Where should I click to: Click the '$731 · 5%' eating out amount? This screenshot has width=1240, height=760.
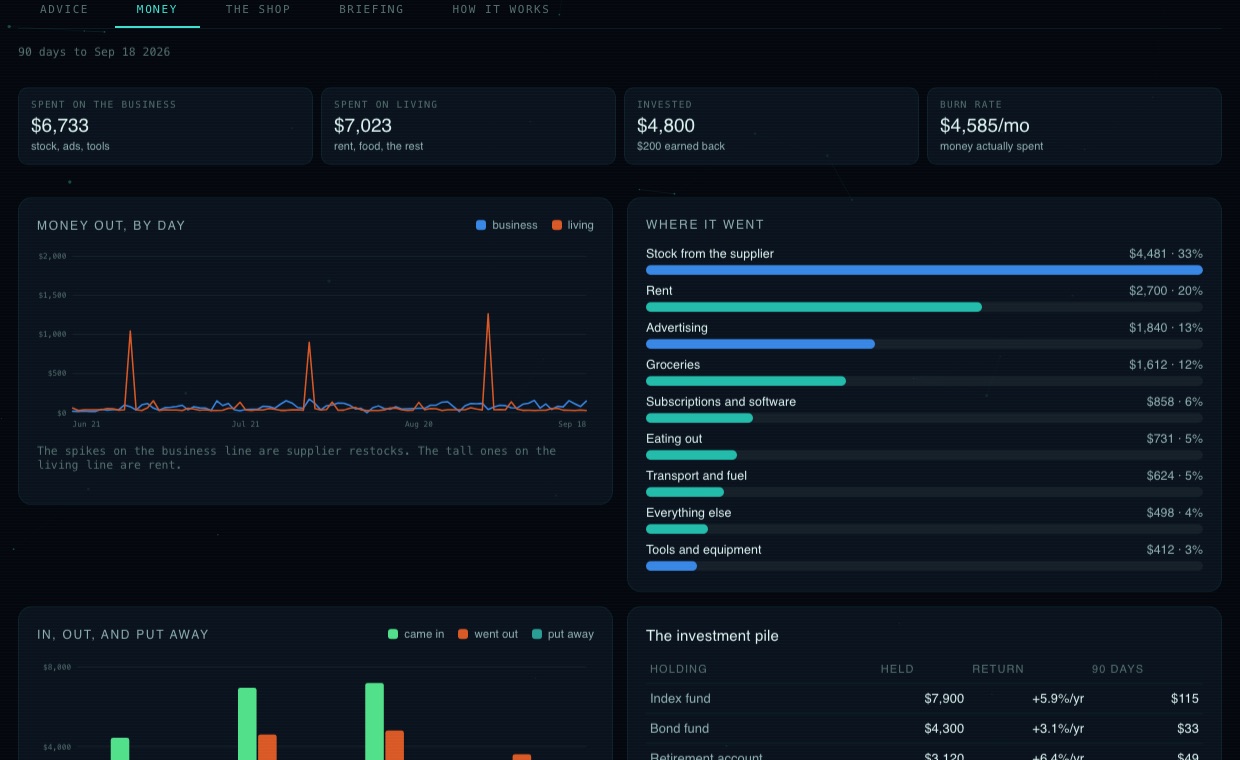1175,439
